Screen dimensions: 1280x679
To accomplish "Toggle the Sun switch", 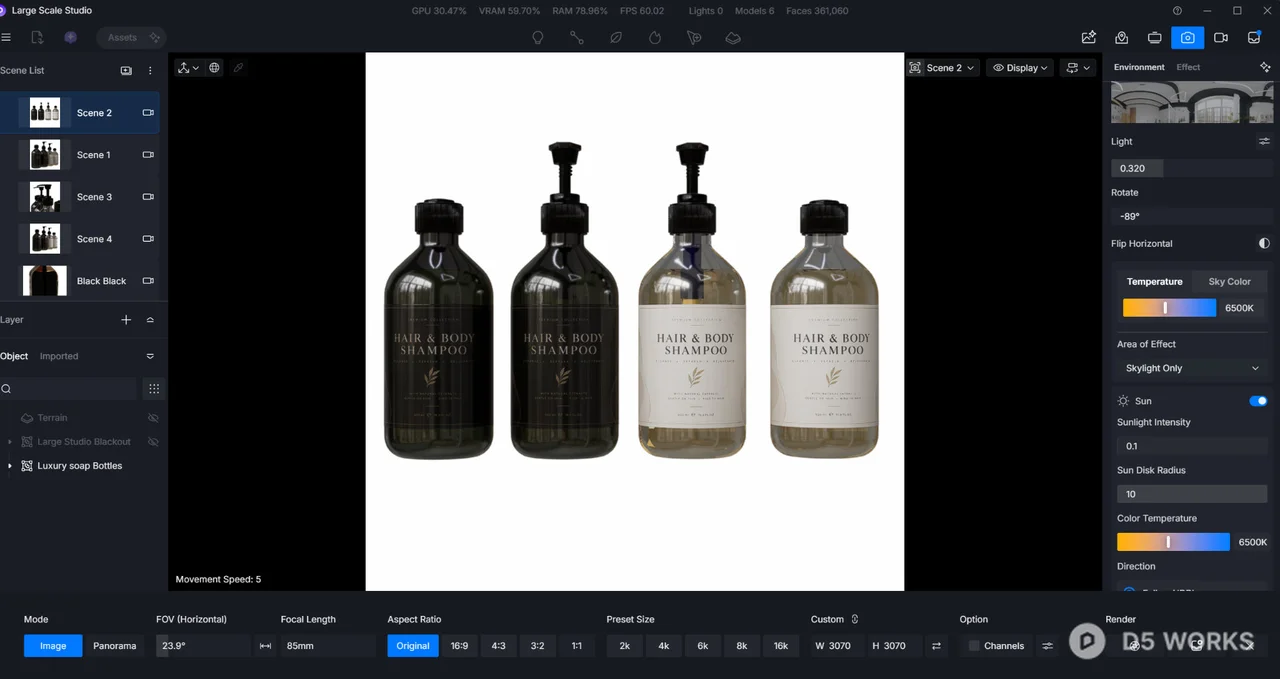I will [1258, 401].
